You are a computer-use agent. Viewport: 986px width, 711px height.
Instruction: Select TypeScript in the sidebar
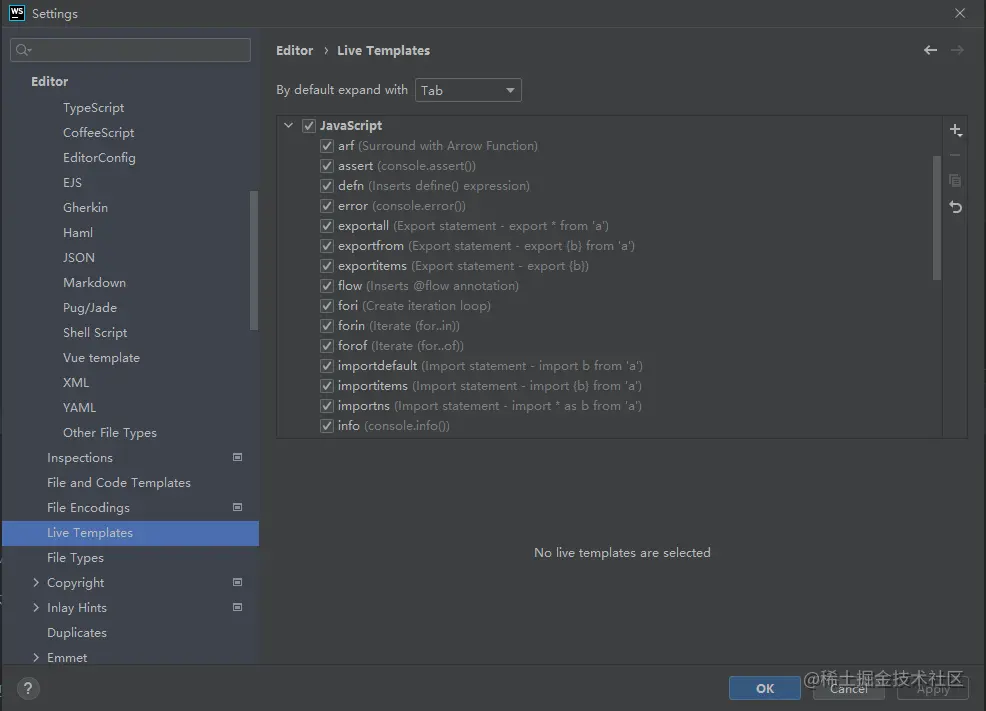pyautogui.click(x=94, y=107)
